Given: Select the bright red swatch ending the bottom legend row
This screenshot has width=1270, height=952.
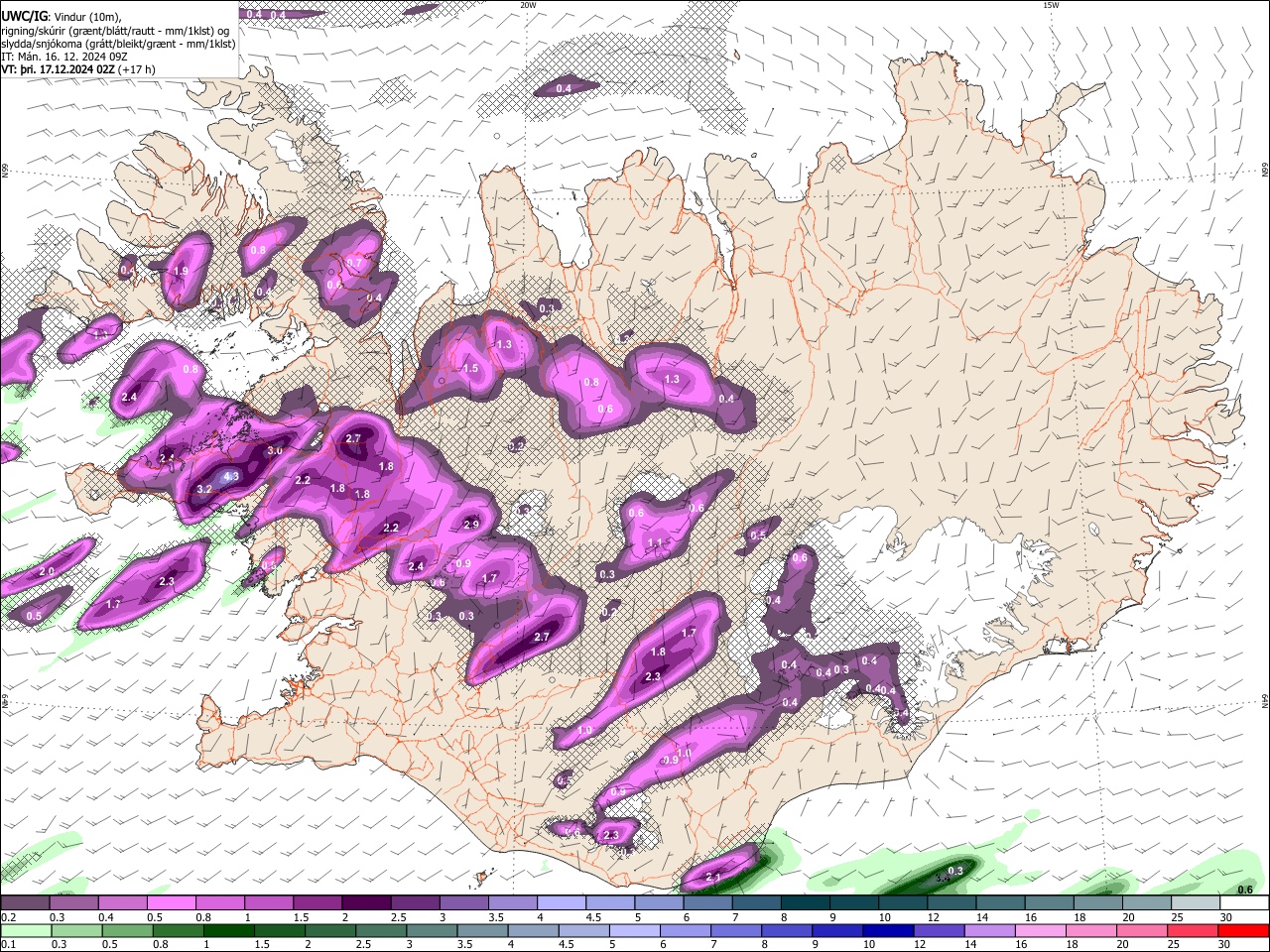Looking at the screenshot, I should tap(1244, 930).
